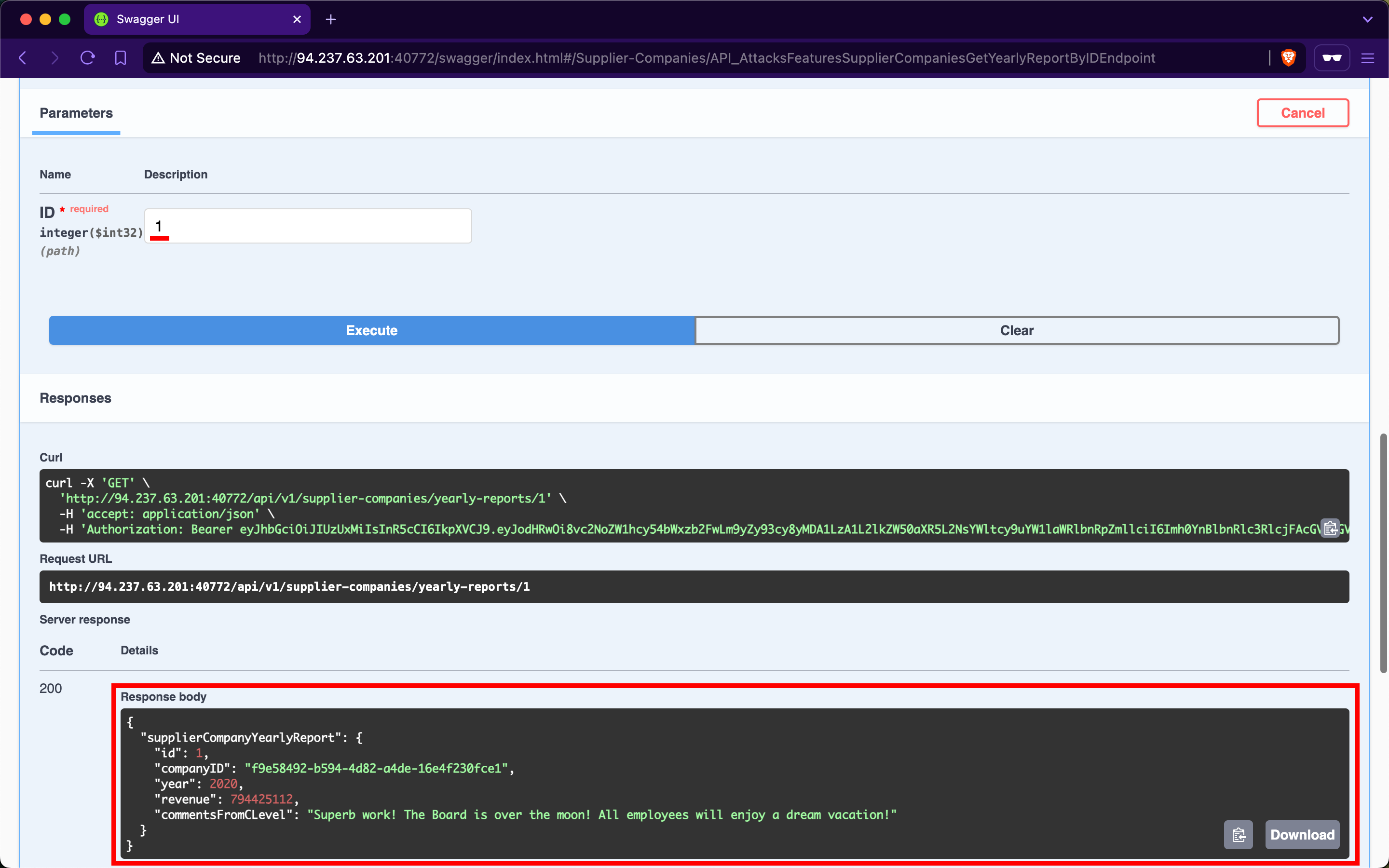Click the companyID value in response

(376, 769)
